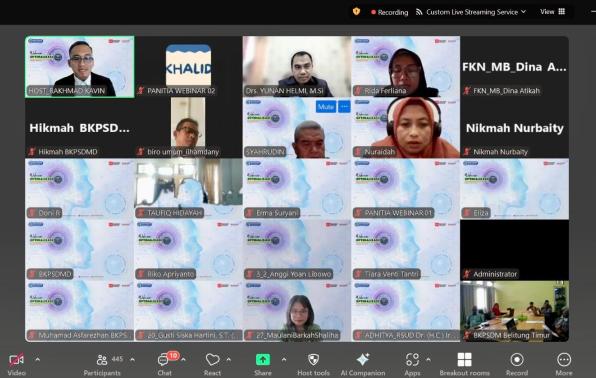Select the BKPSDM Belitung Timur video tile
Image resolution: width=596 pixels, height=378 pixels.
point(514,311)
